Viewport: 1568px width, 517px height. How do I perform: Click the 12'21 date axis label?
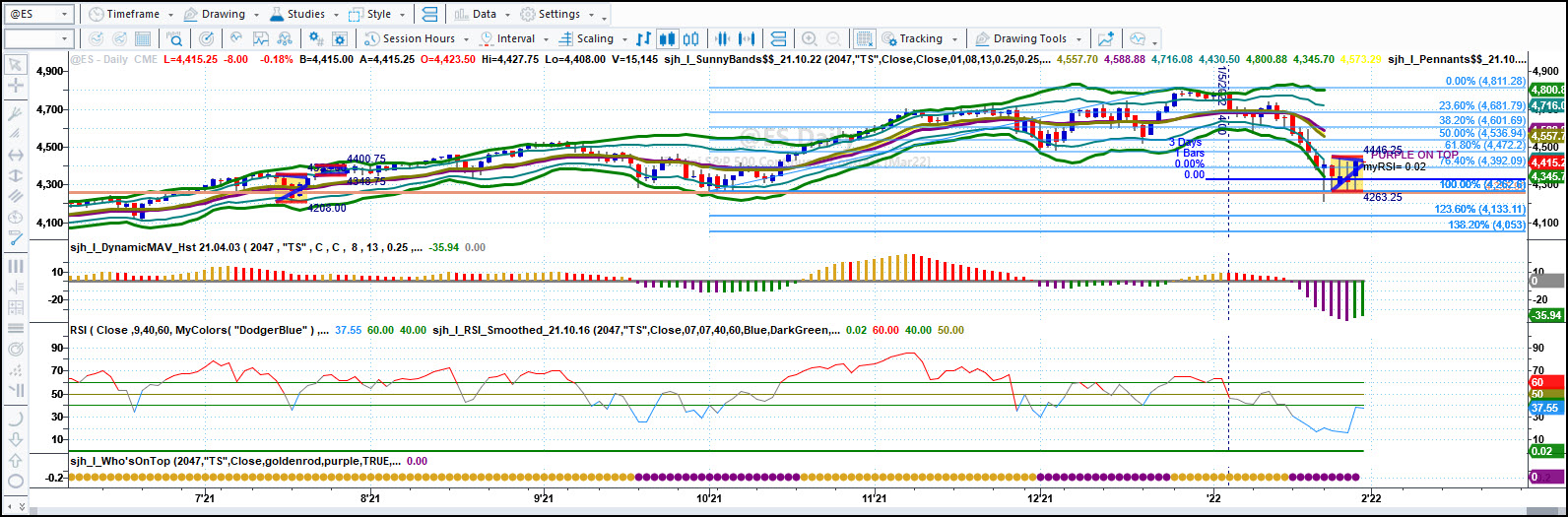coord(1040,500)
